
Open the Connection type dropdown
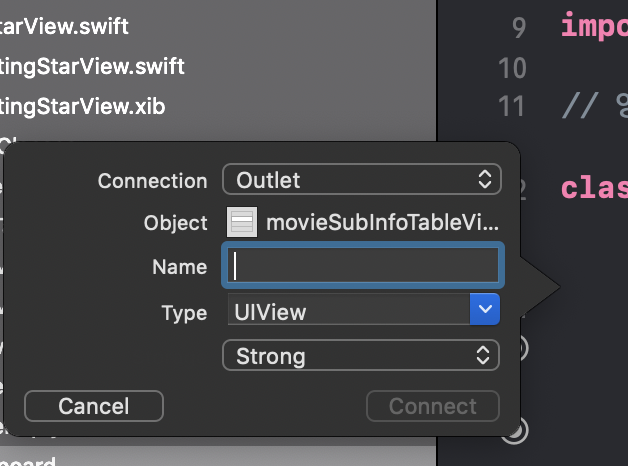[360, 180]
